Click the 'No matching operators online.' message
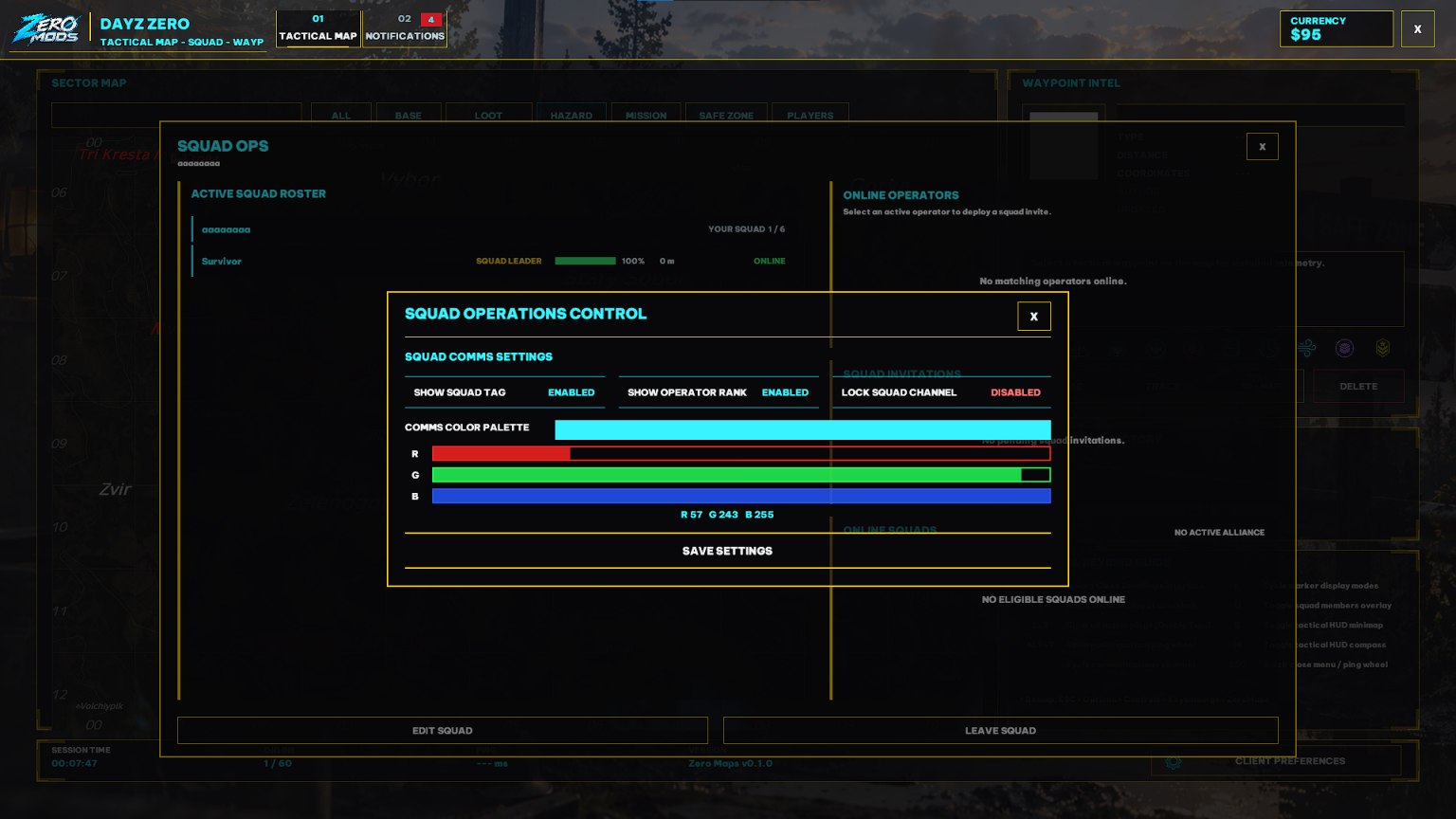This screenshot has width=1456, height=819. click(1053, 282)
